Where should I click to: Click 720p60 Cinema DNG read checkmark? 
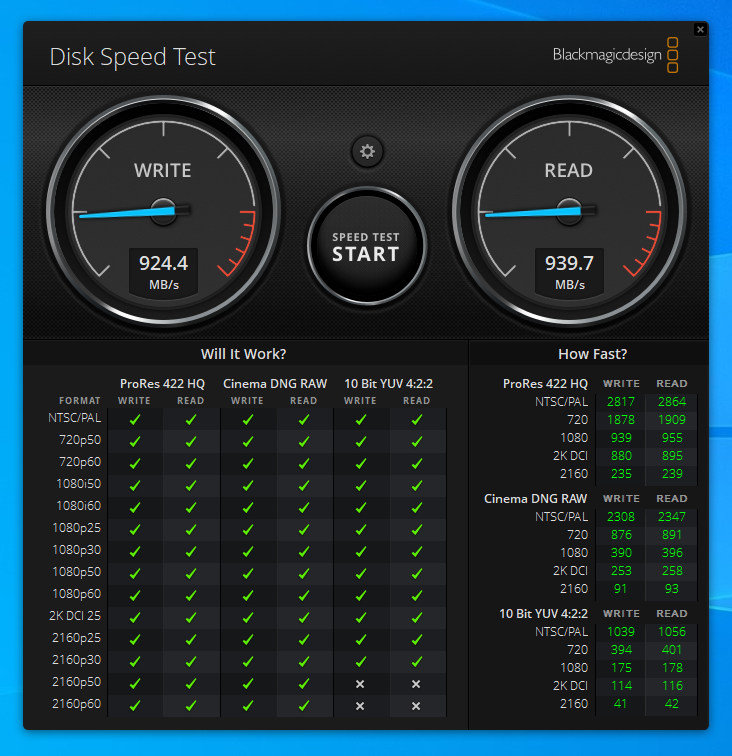(x=304, y=463)
